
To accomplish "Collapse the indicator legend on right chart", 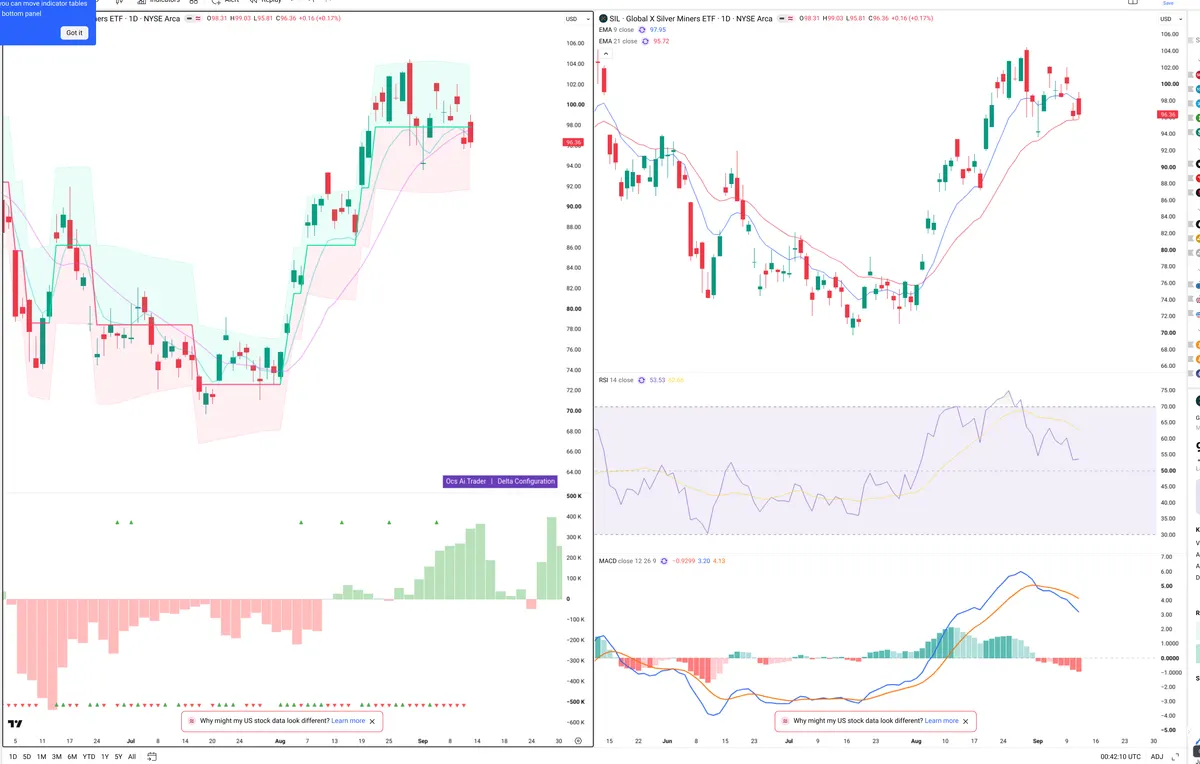I will pos(604,54).
